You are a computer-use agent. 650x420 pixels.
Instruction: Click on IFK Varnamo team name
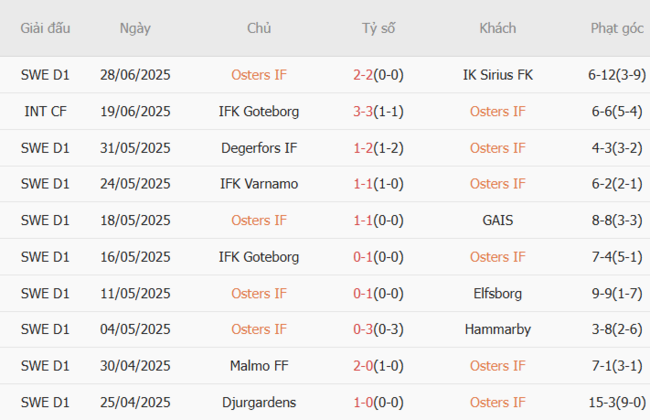(x=259, y=184)
